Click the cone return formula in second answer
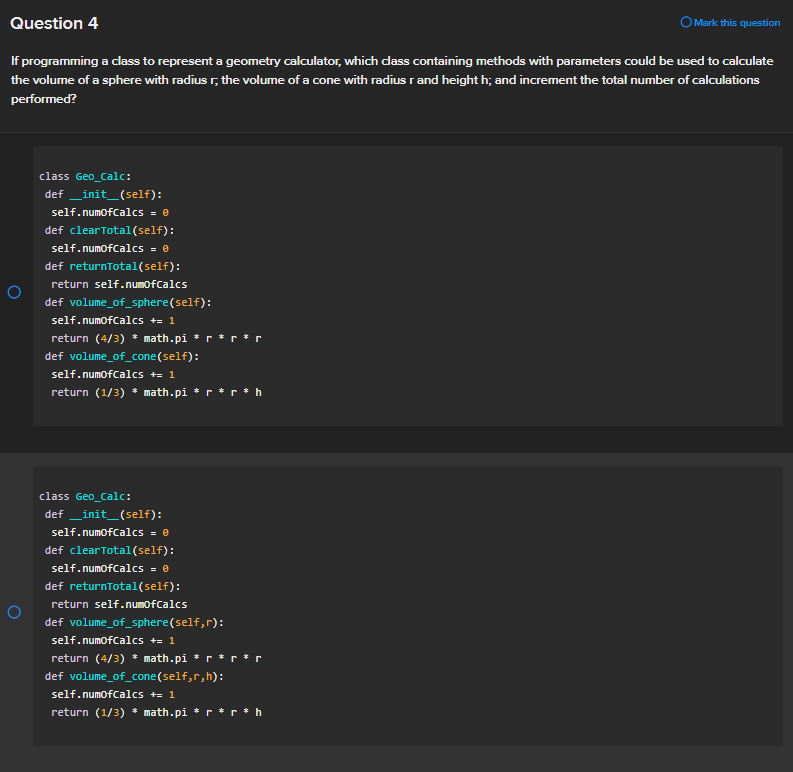793x772 pixels. tap(156, 712)
